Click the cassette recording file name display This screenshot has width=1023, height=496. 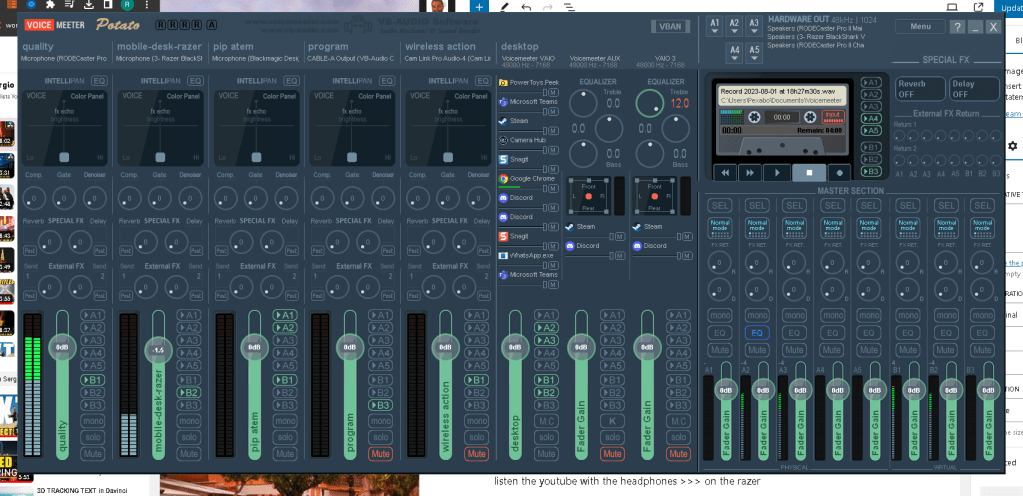[782, 96]
